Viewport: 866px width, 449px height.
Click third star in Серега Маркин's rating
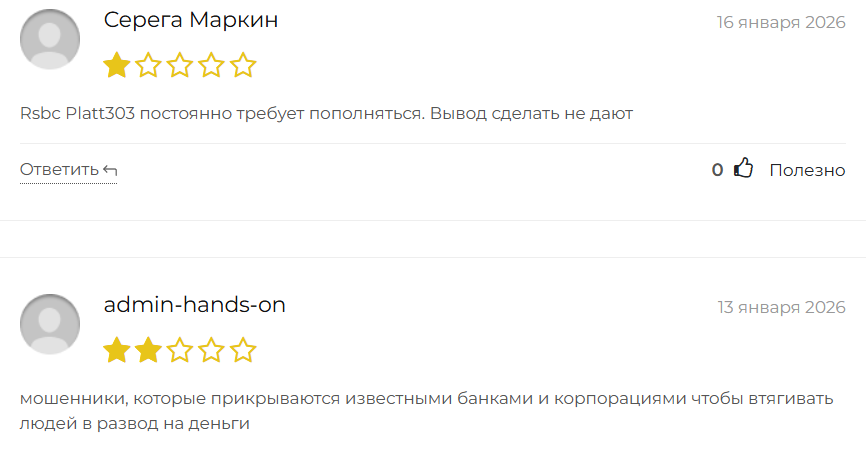(x=180, y=66)
